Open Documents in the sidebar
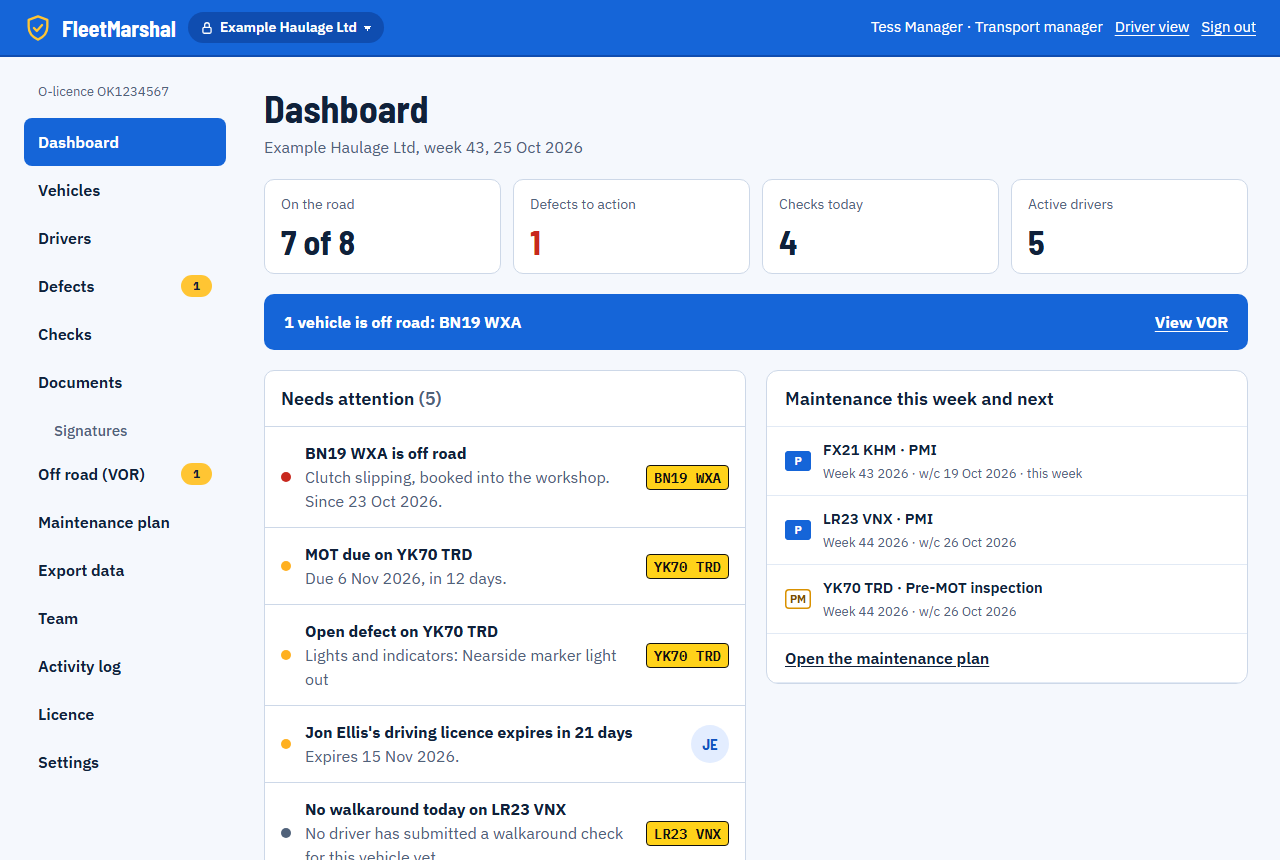 [x=125, y=382]
